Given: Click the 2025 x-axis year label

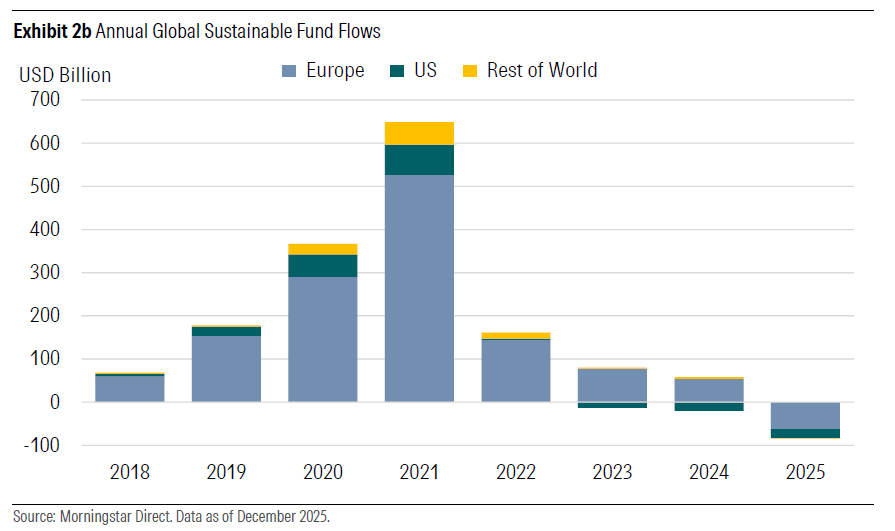Looking at the screenshot, I should click(805, 472).
